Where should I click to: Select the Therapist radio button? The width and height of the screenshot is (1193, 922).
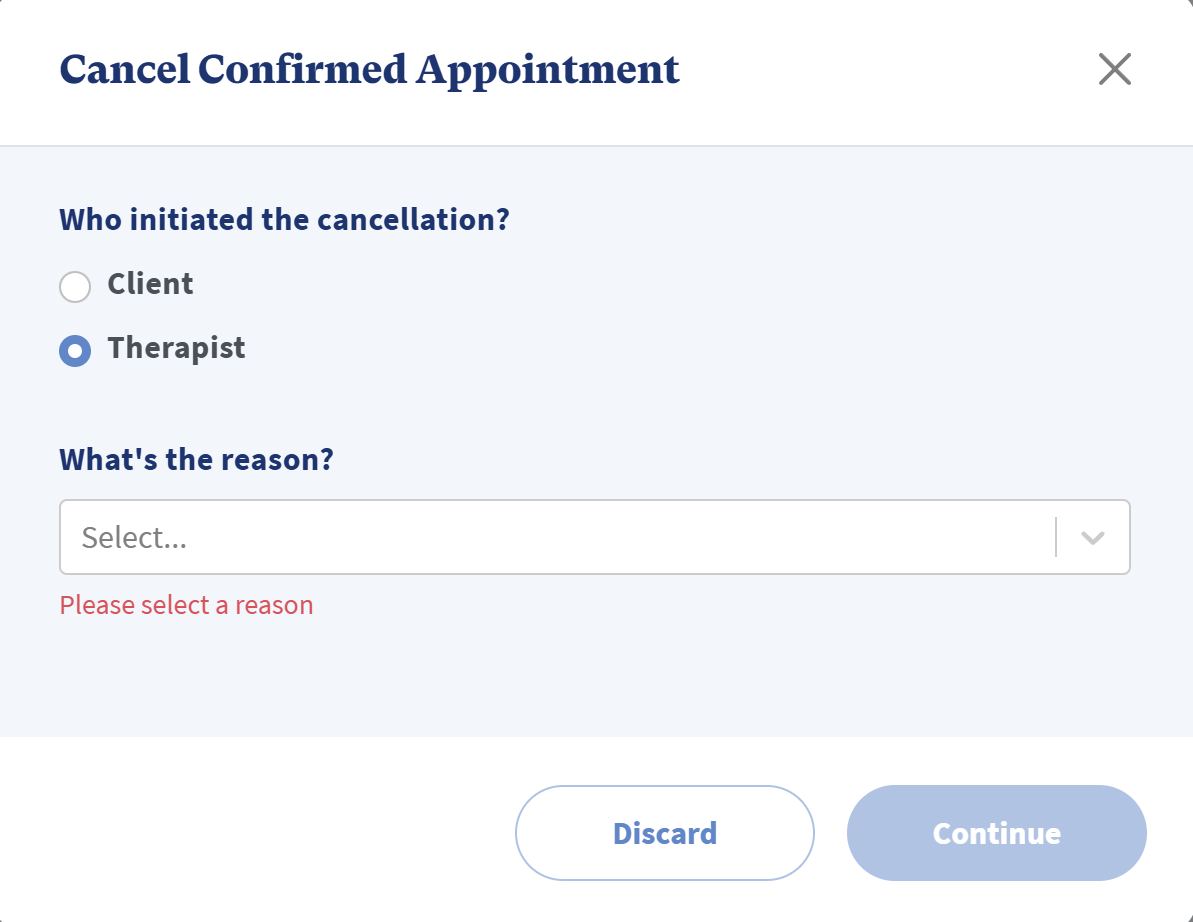point(75,351)
